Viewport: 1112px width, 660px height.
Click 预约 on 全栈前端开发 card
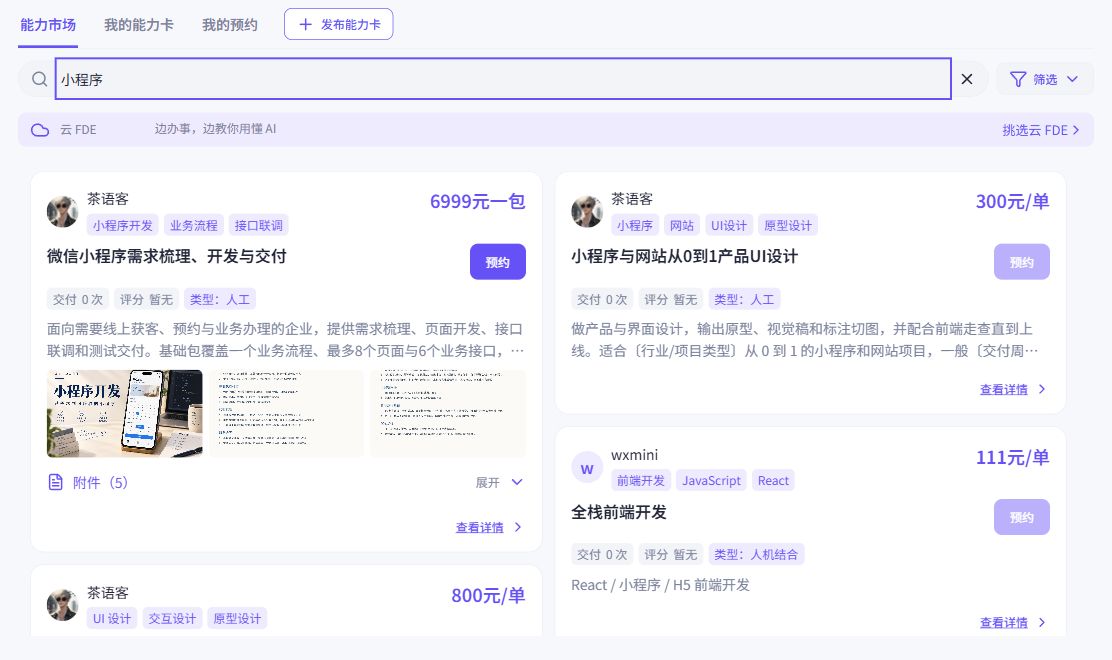click(x=1021, y=517)
